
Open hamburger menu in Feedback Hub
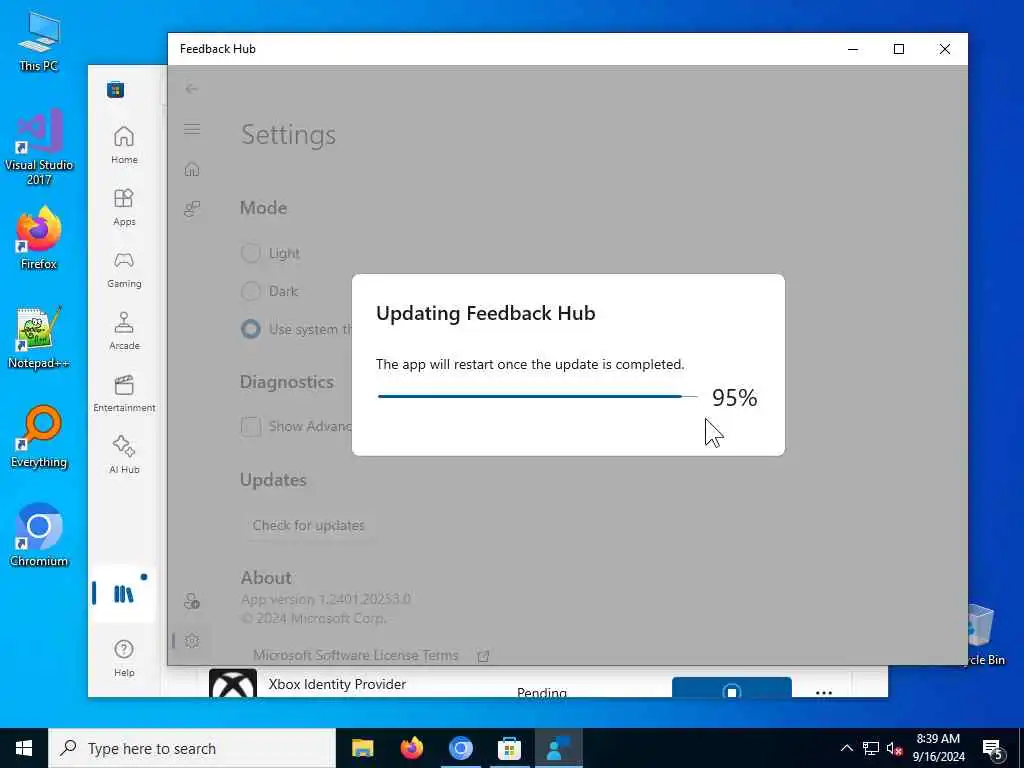[192, 129]
